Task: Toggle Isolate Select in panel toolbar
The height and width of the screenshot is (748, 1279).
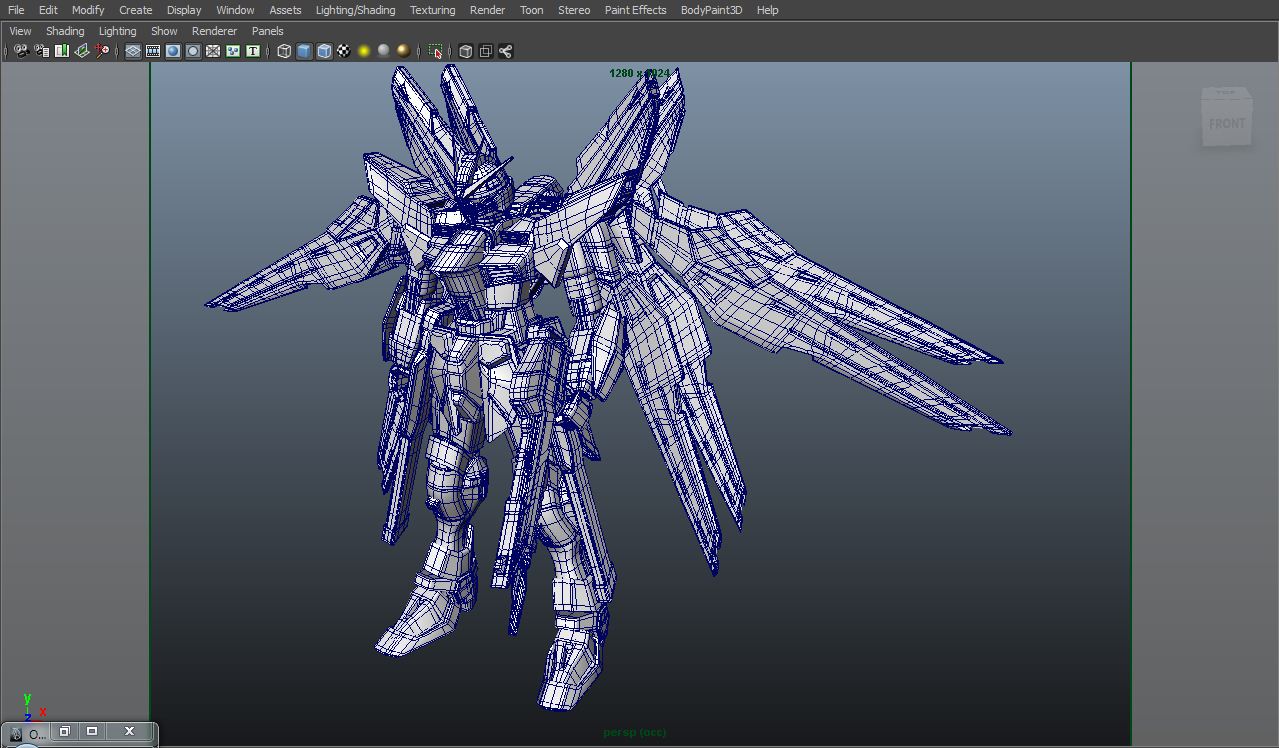Action: click(435, 51)
